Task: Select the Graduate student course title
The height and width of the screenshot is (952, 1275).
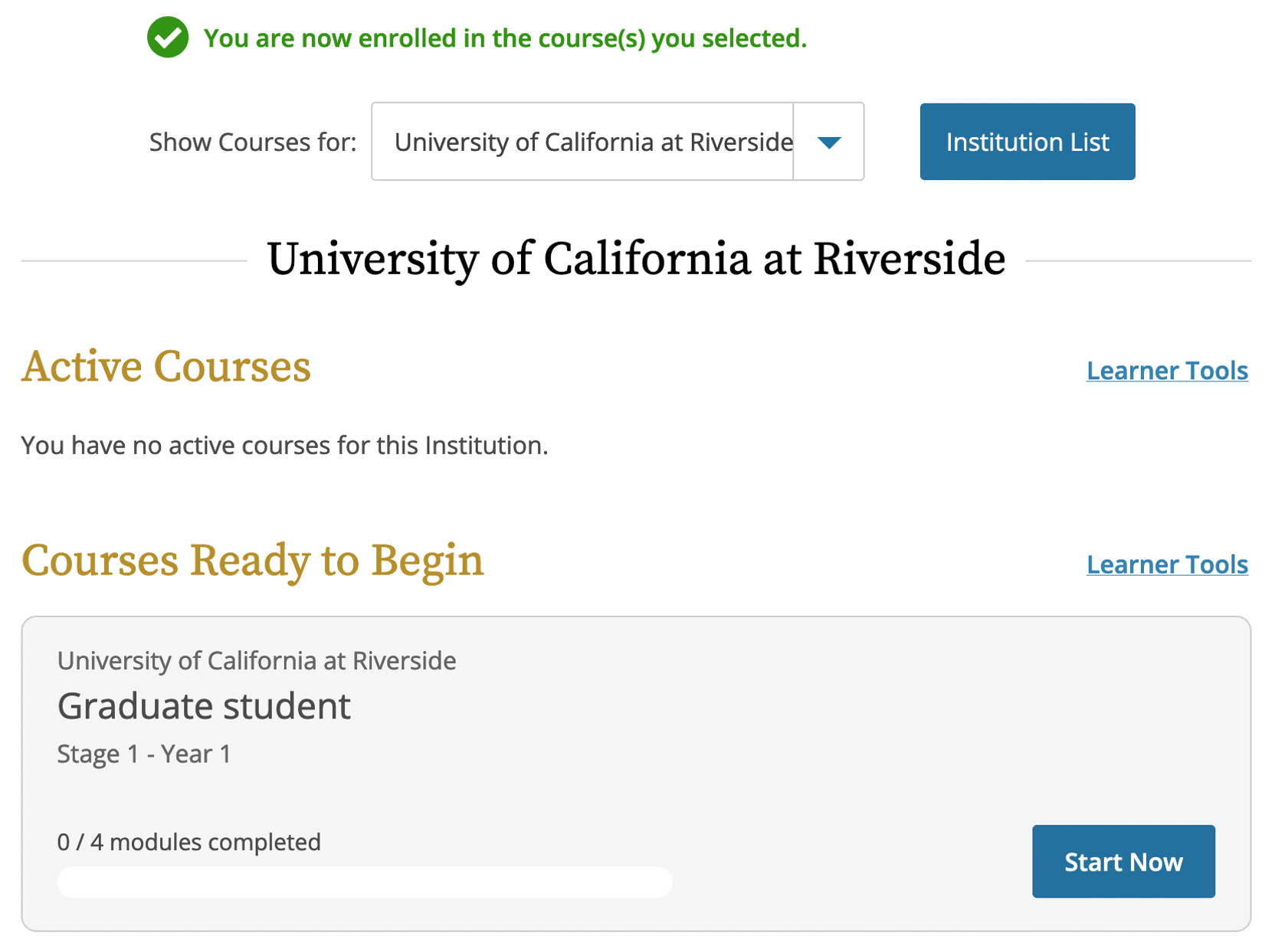Action: pos(204,706)
